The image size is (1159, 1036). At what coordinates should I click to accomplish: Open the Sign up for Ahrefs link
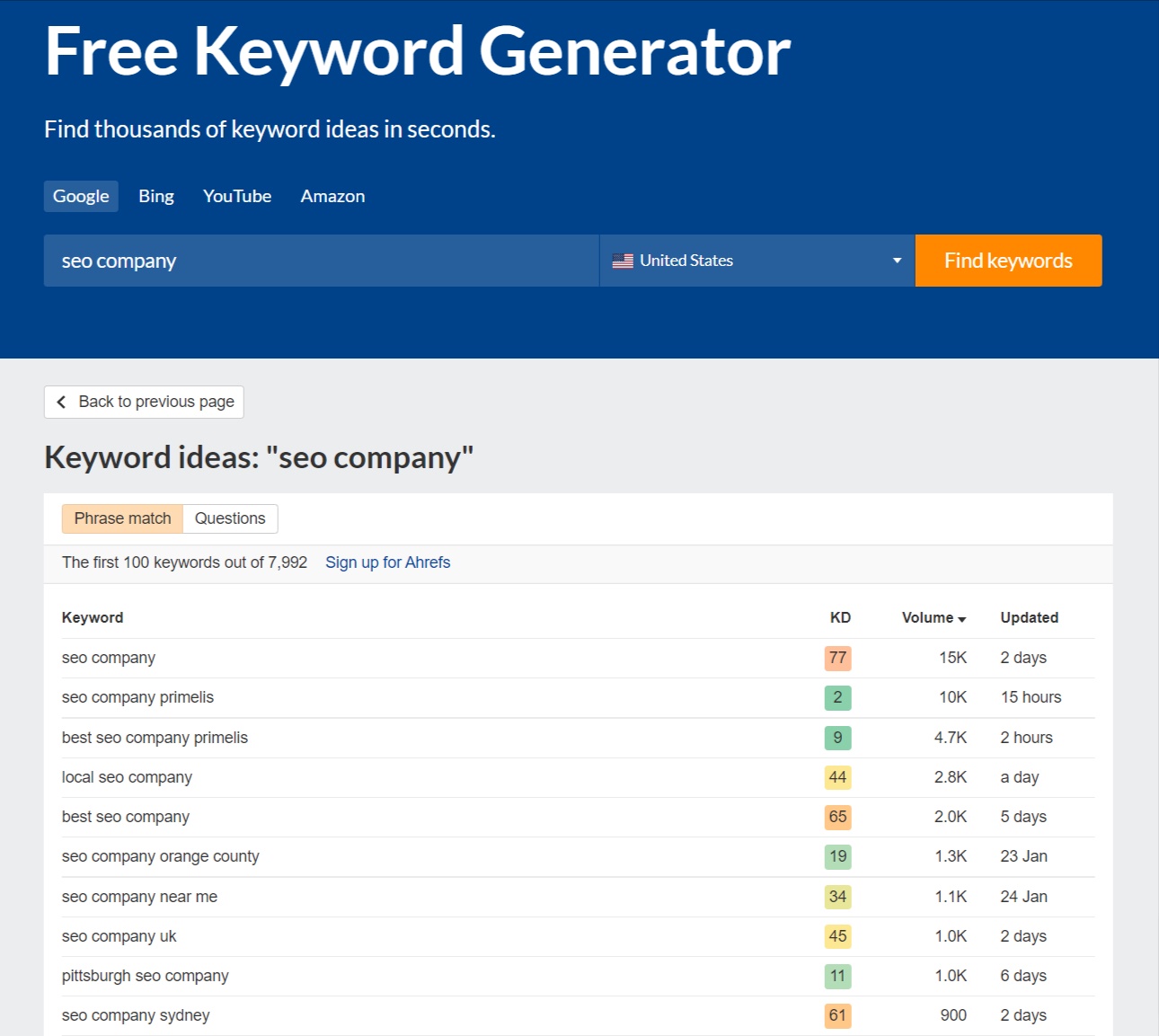(x=387, y=562)
